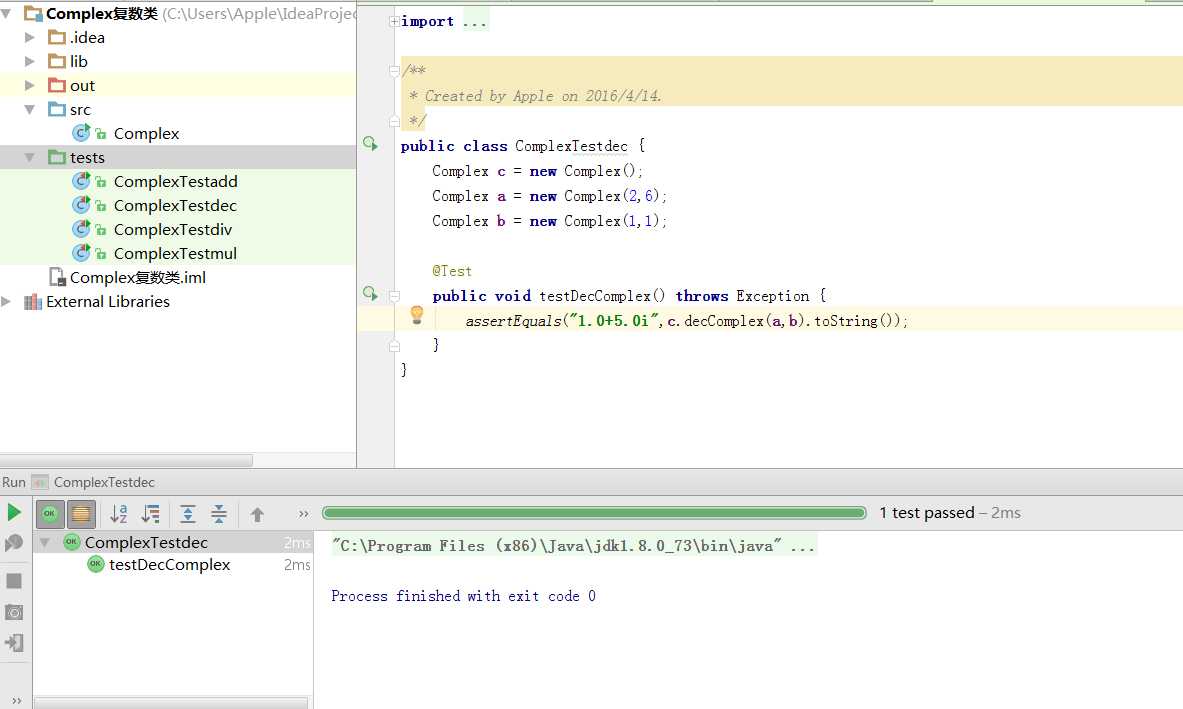Image resolution: width=1183 pixels, height=709 pixels.
Task: Click the test tree horizontal scrollbar
Action: pos(171,702)
